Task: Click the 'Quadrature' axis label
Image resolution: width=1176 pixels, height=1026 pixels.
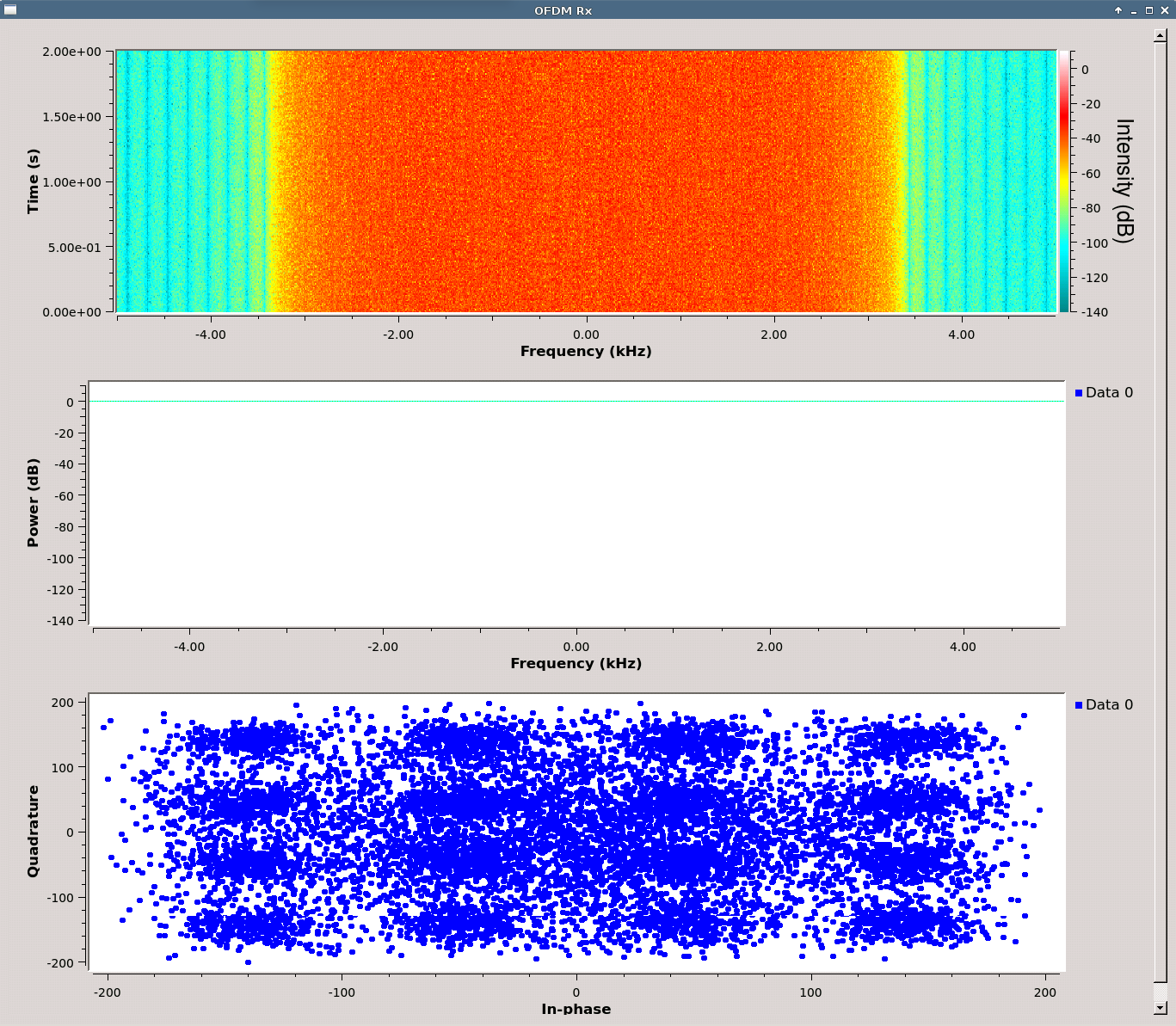Action: click(x=33, y=832)
